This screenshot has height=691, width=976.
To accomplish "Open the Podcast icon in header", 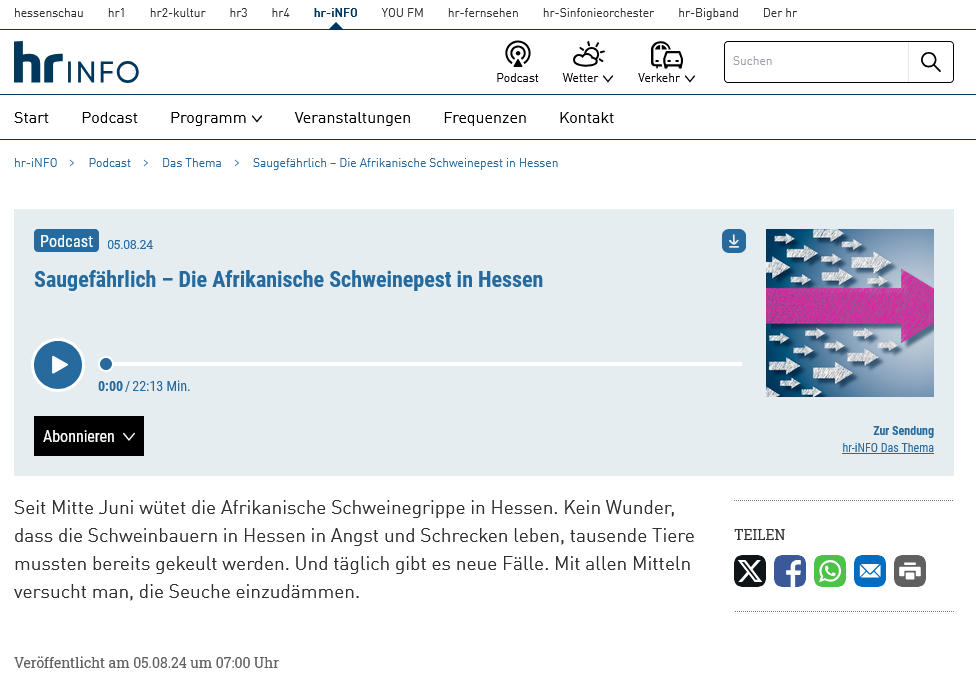I will coord(517,62).
